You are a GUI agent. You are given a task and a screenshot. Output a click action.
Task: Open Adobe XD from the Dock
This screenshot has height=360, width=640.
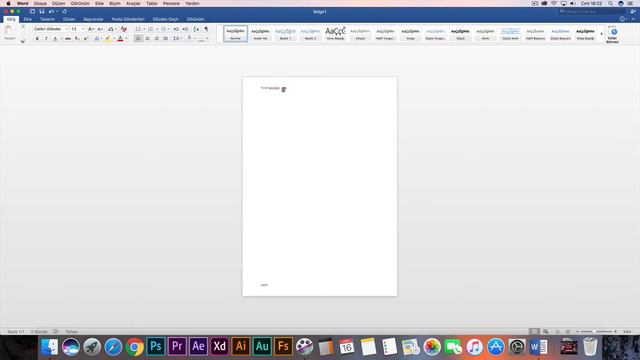point(219,346)
